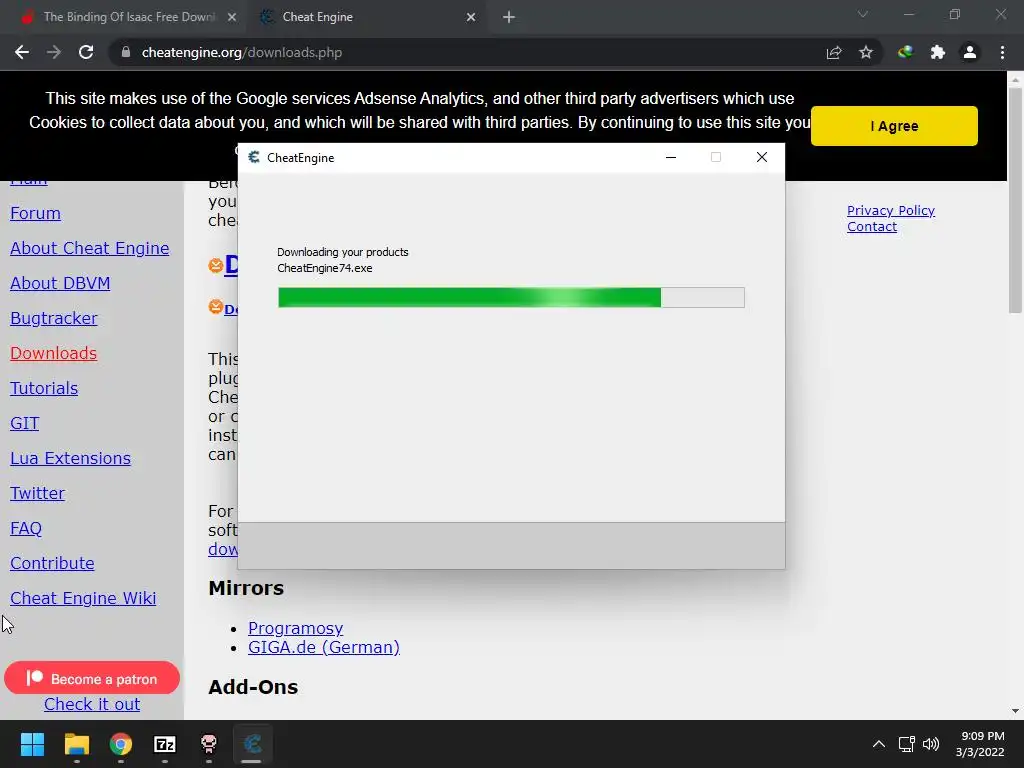Close the CheatEngine installer window
The height and width of the screenshot is (768, 1024).
pos(761,157)
